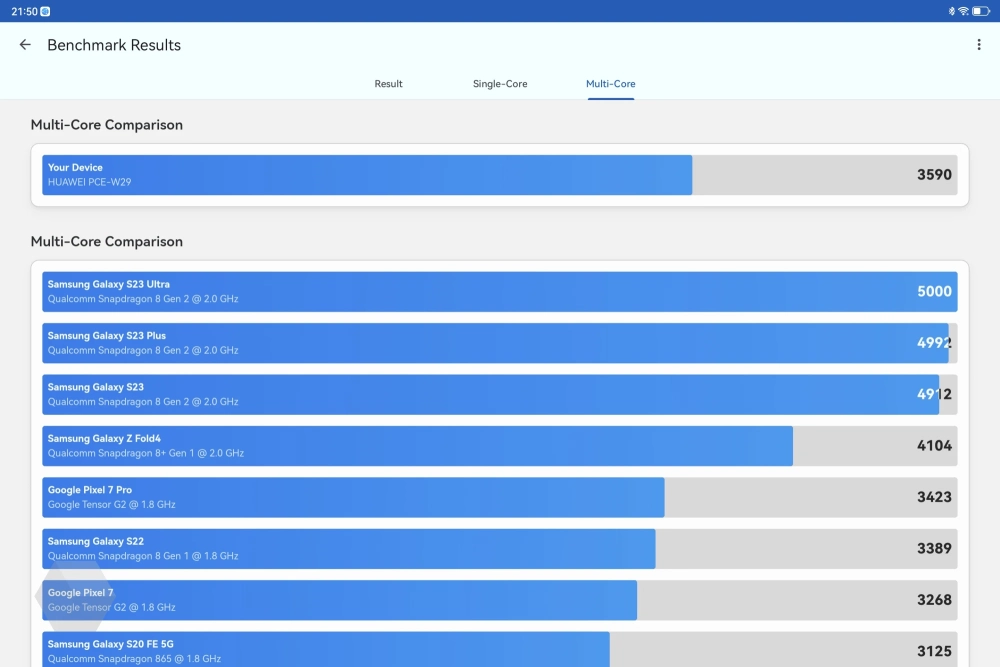Tap the battery icon in status bar
1000x667 pixels.
981,11
